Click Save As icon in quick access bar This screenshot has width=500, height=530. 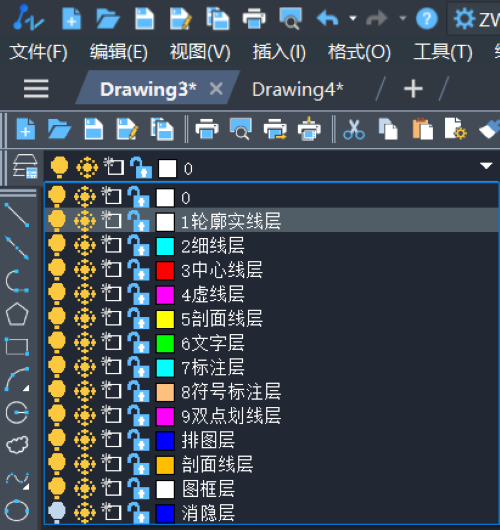[x=181, y=19]
